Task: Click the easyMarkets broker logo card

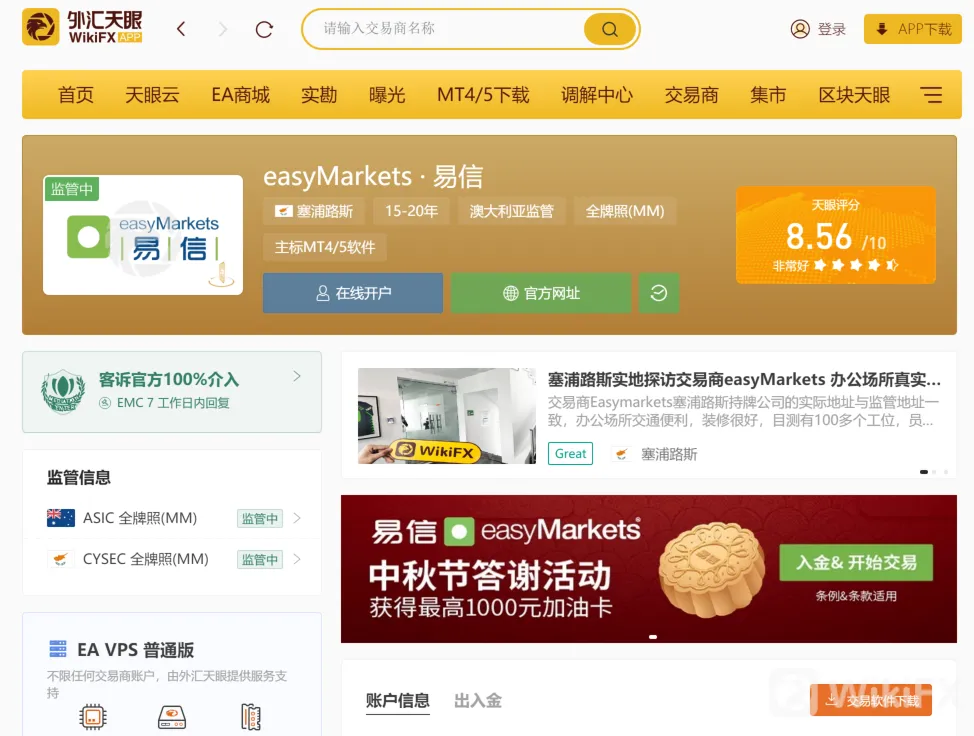Action: [x=143, y=235]
